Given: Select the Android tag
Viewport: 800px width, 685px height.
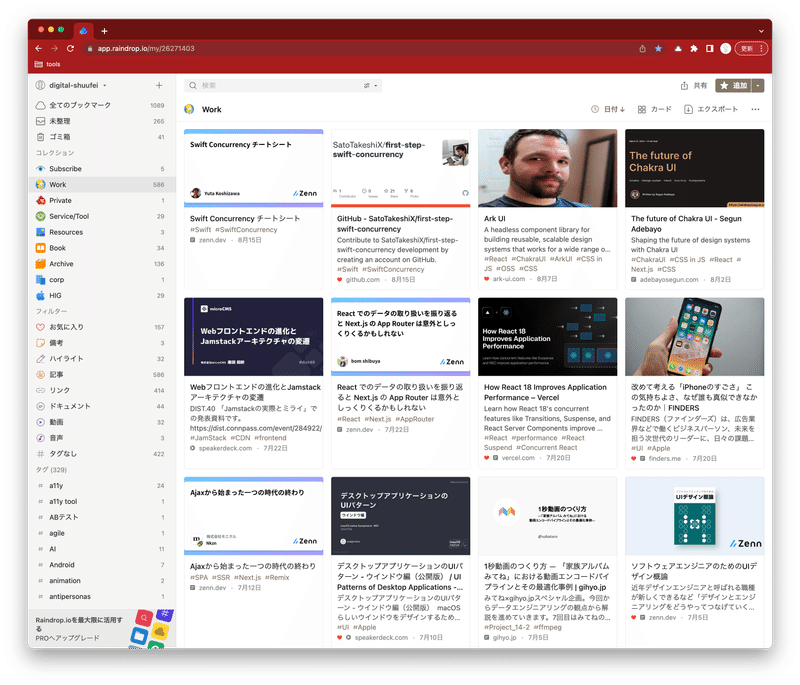Looking at the screenshot, I should point(102,565).
